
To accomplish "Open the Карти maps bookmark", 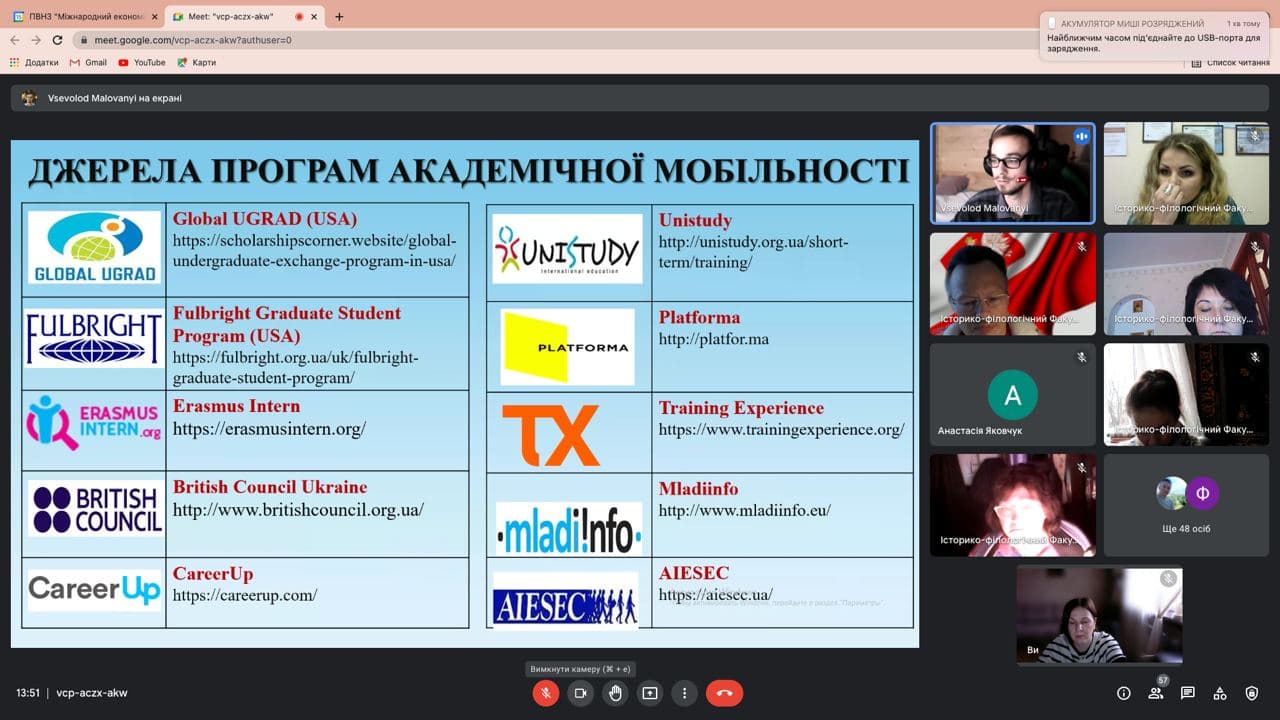I will click(196, 62).
